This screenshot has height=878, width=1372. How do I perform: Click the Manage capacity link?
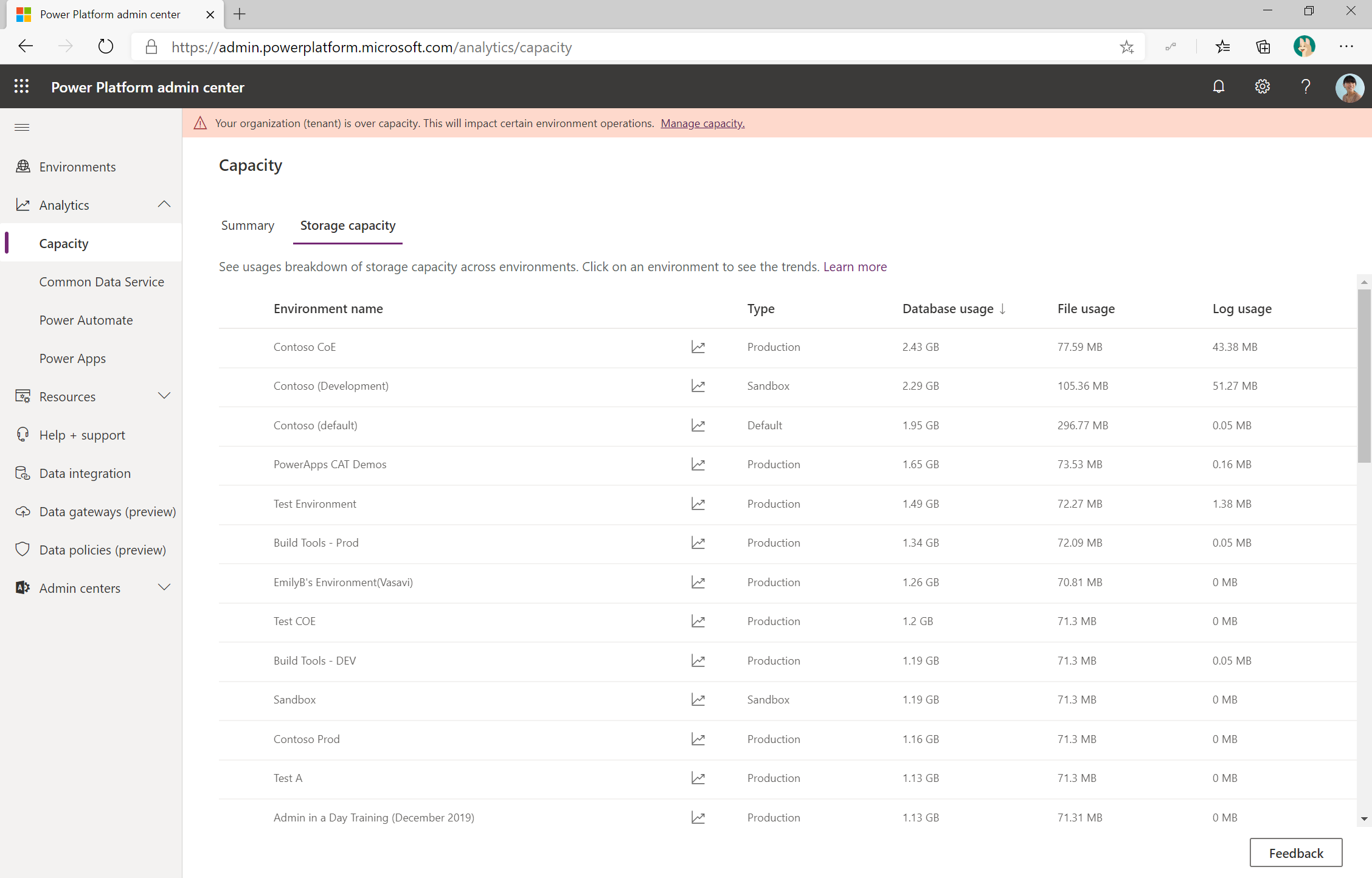[x=700, y=123]
